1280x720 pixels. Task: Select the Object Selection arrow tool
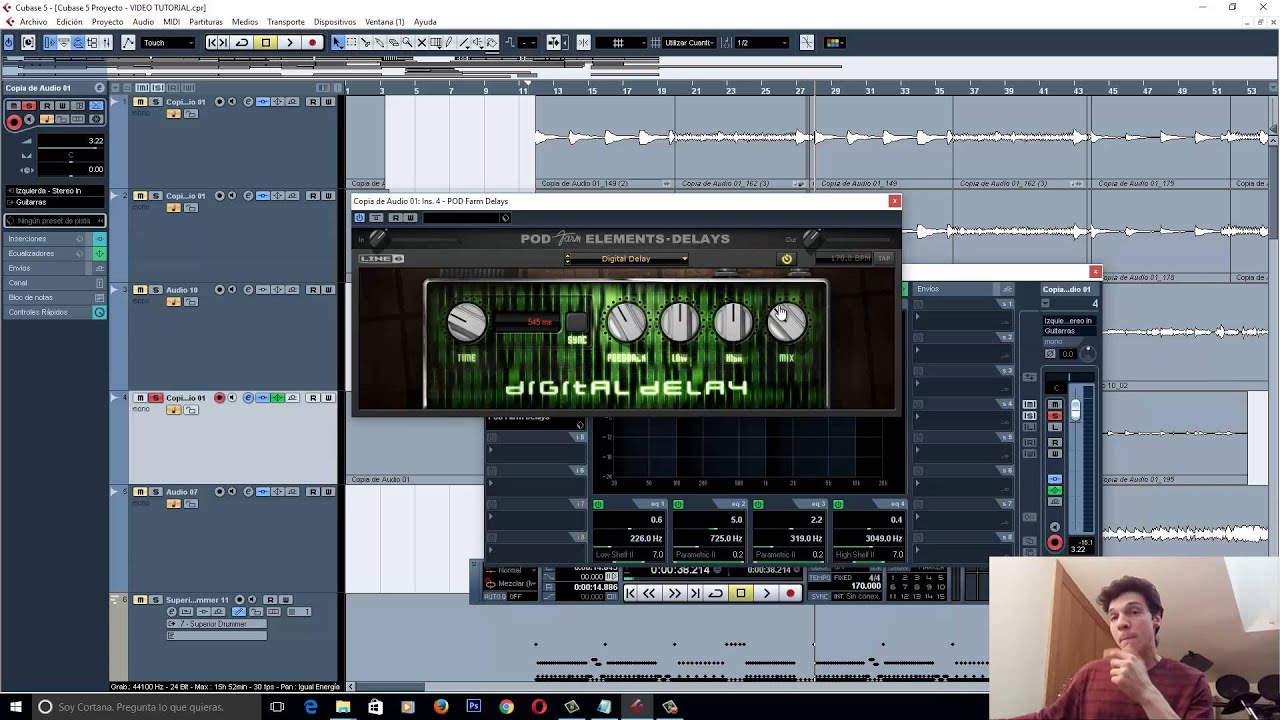[337, 42]
